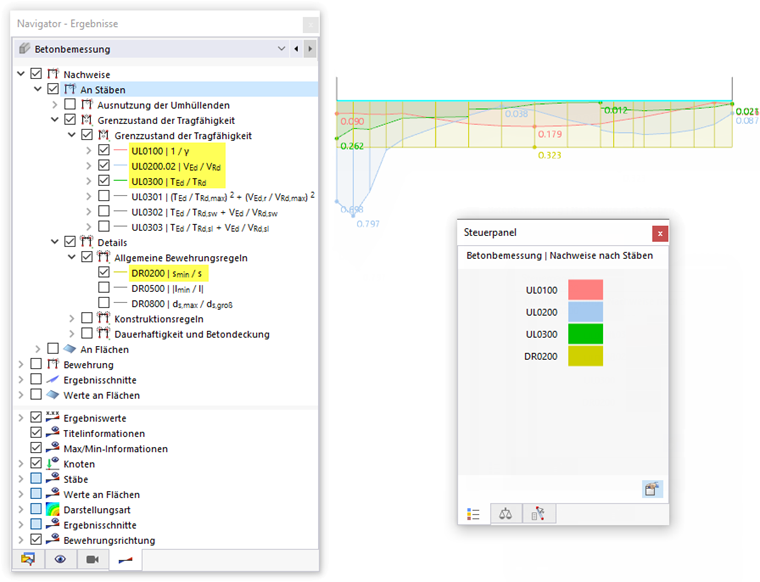
Task: Click the Knoten node icon
Action: (x=52, y=463)
